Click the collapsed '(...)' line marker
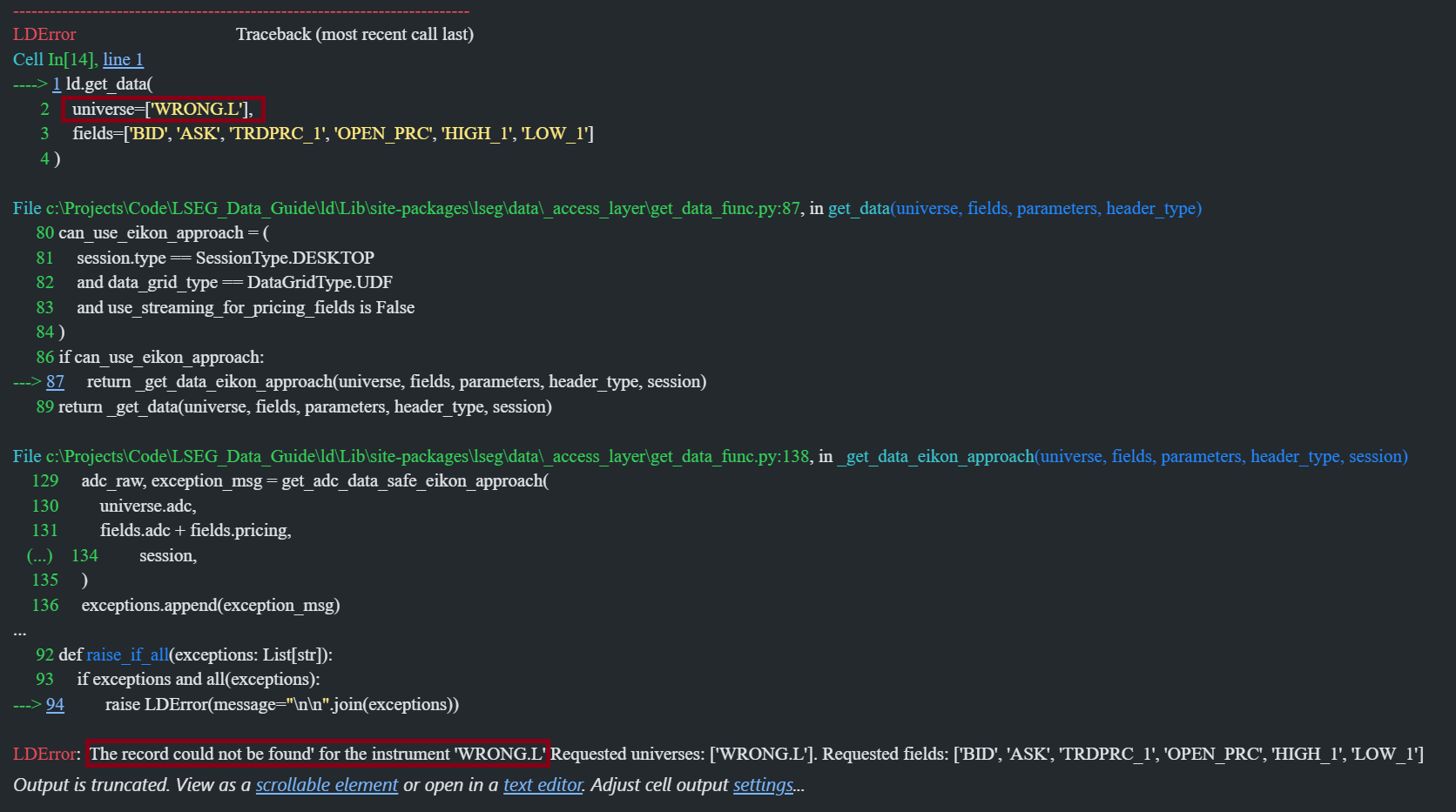This screenshot has height=812, width=1456. (x=40, y=555)
